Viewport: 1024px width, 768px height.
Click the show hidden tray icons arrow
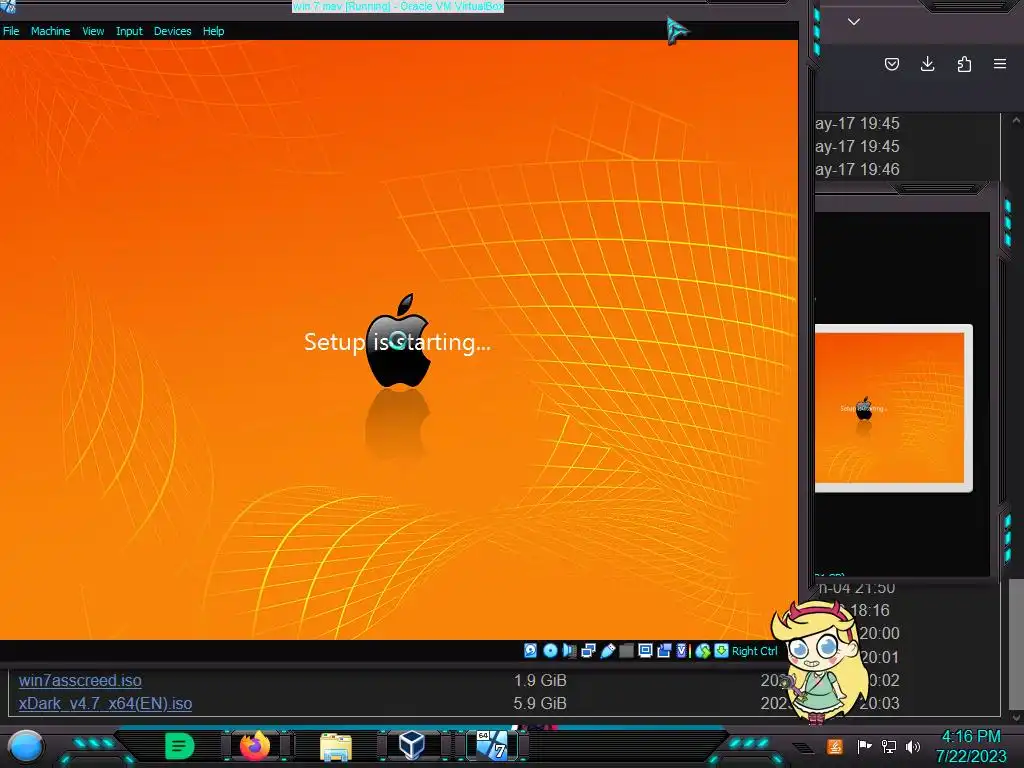point(804,748)
